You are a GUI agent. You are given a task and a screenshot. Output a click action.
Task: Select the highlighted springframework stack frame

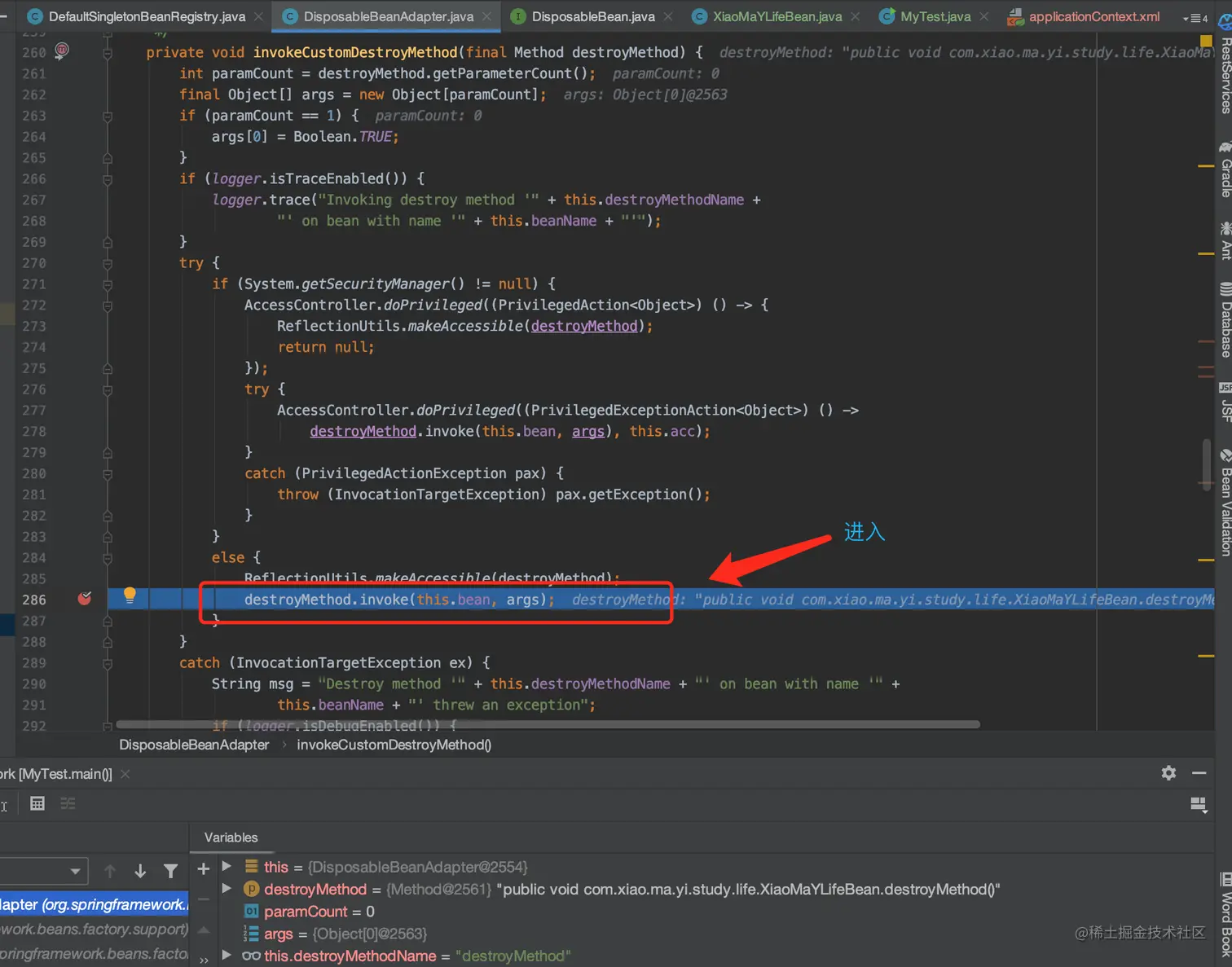(x=95, y=904)
